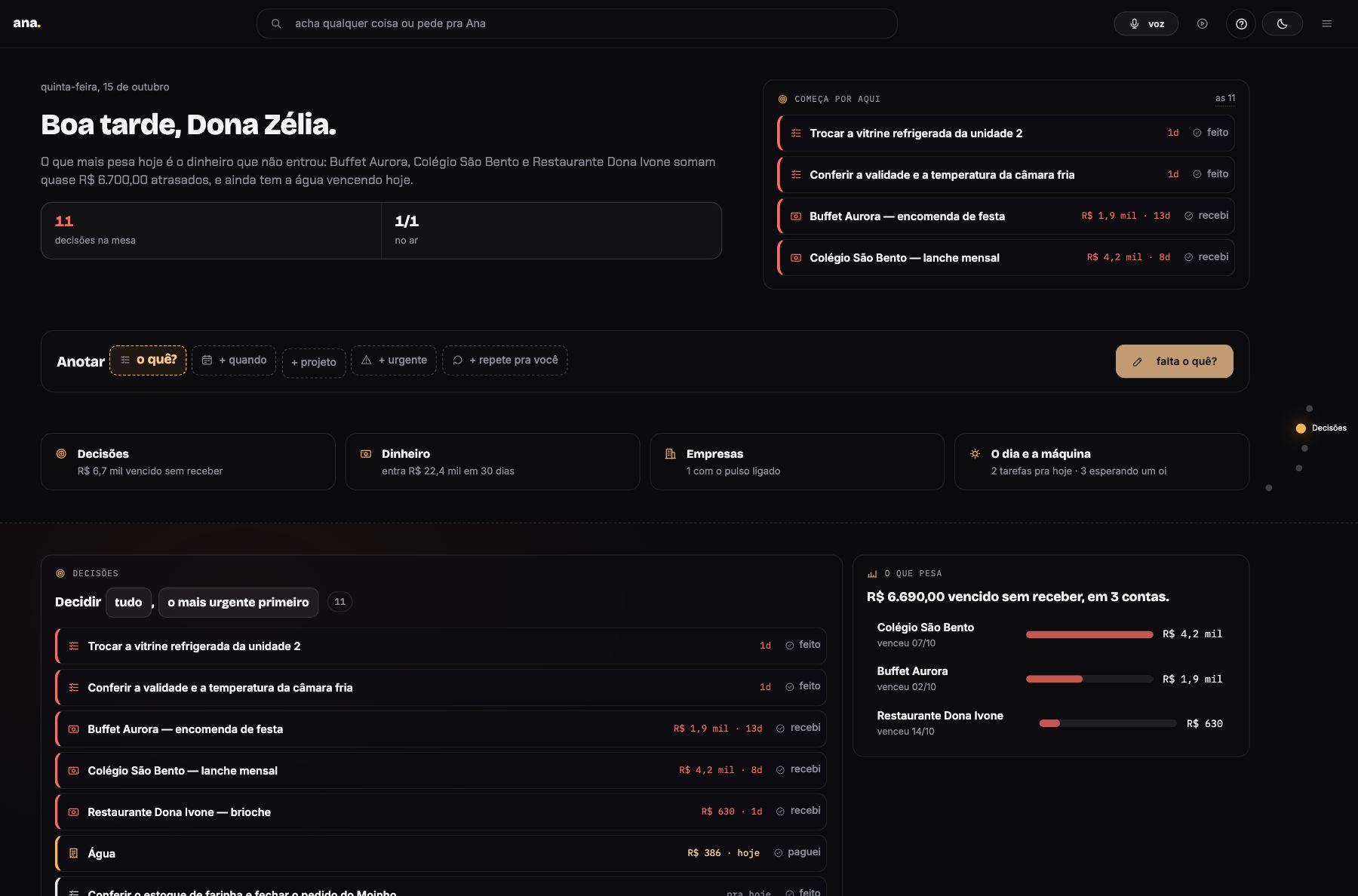Click the building icon of Empresas card
This screenshot has height=896, width=1358.
[670, 454]
